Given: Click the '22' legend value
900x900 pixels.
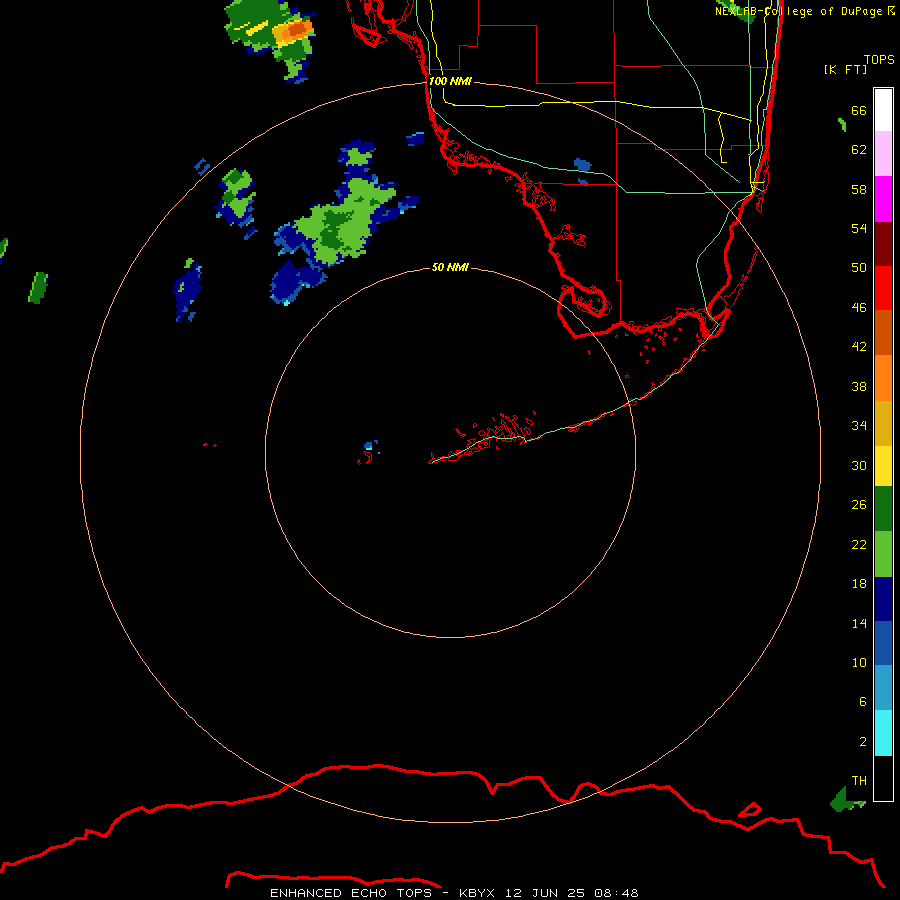Looking at the screenshot, I should coord(859,544).
